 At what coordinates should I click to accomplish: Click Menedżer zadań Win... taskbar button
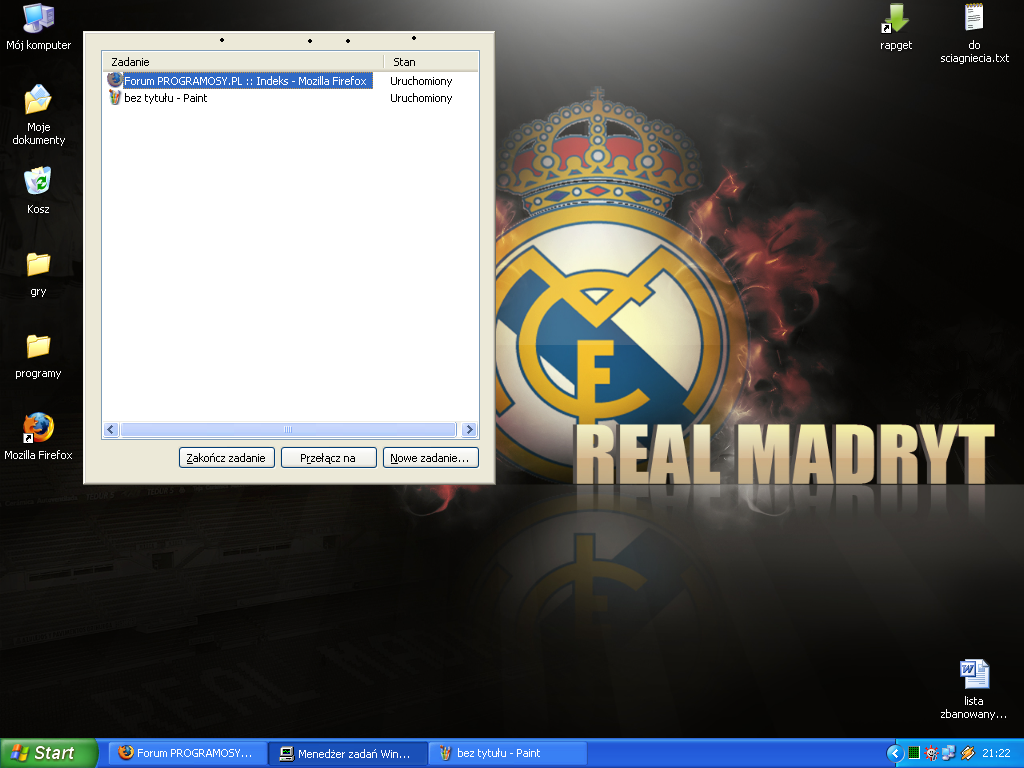point(349,753)
